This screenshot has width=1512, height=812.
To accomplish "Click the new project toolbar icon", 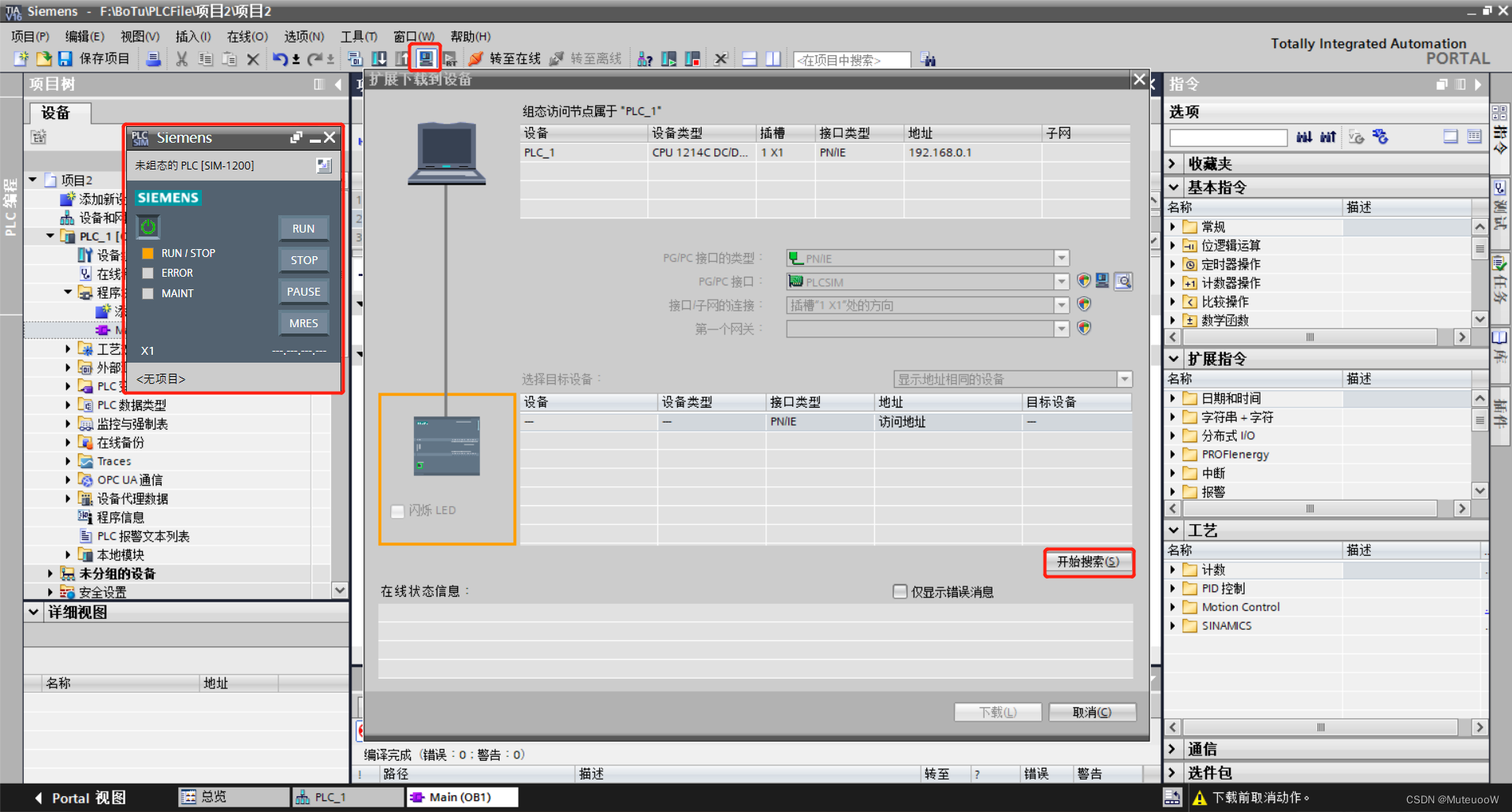I will [21, 59].
